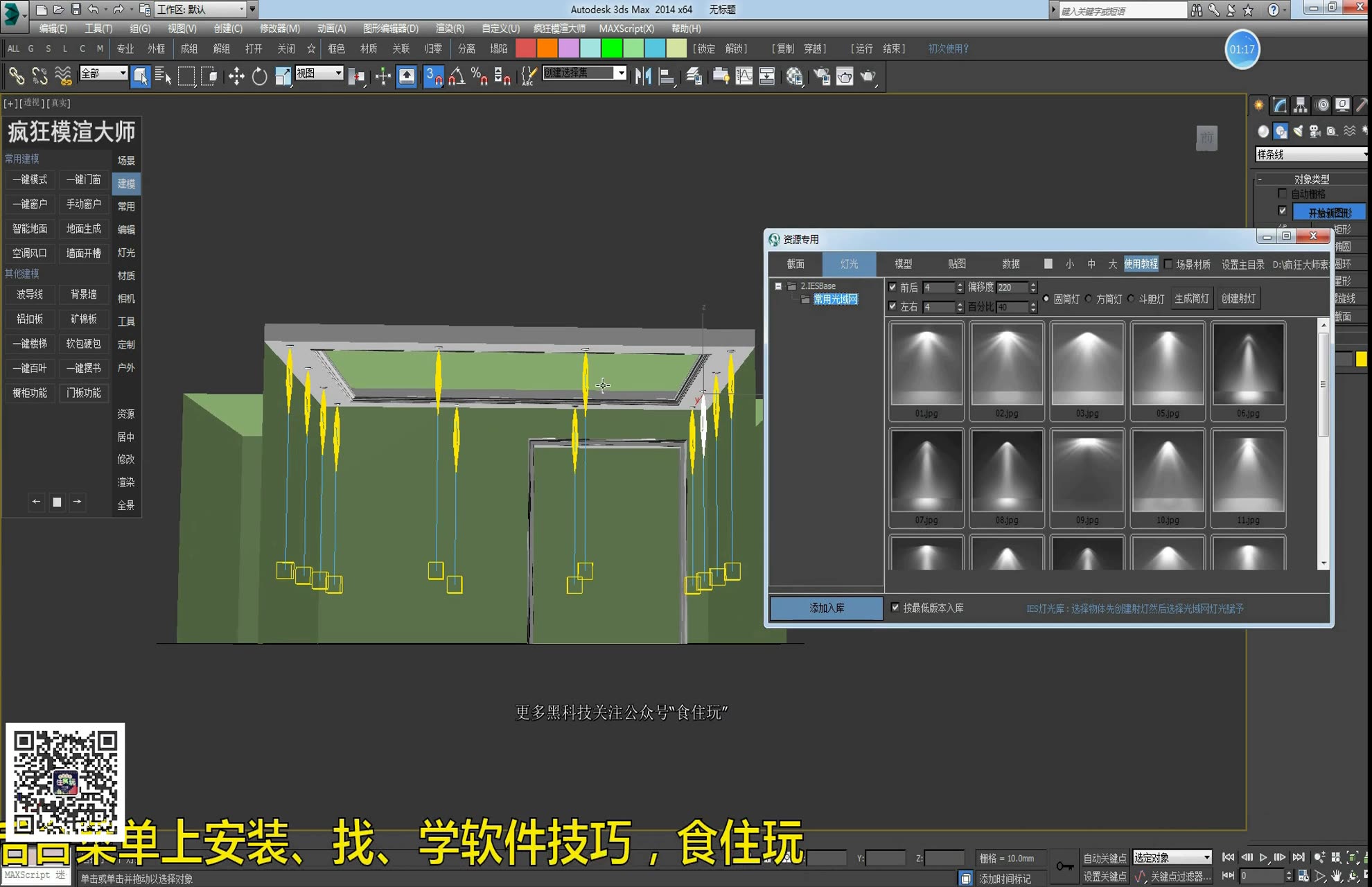Toggle the 开始新图形 checkbox

pos(1282,211)
